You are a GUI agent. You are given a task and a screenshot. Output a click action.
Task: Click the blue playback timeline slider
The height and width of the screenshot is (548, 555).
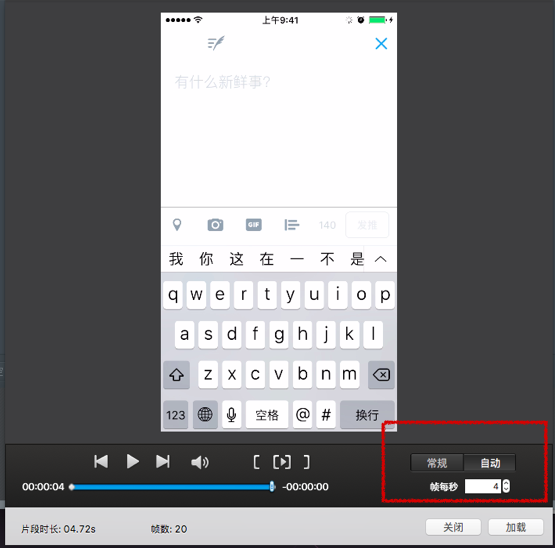click(x=172, y=487)
